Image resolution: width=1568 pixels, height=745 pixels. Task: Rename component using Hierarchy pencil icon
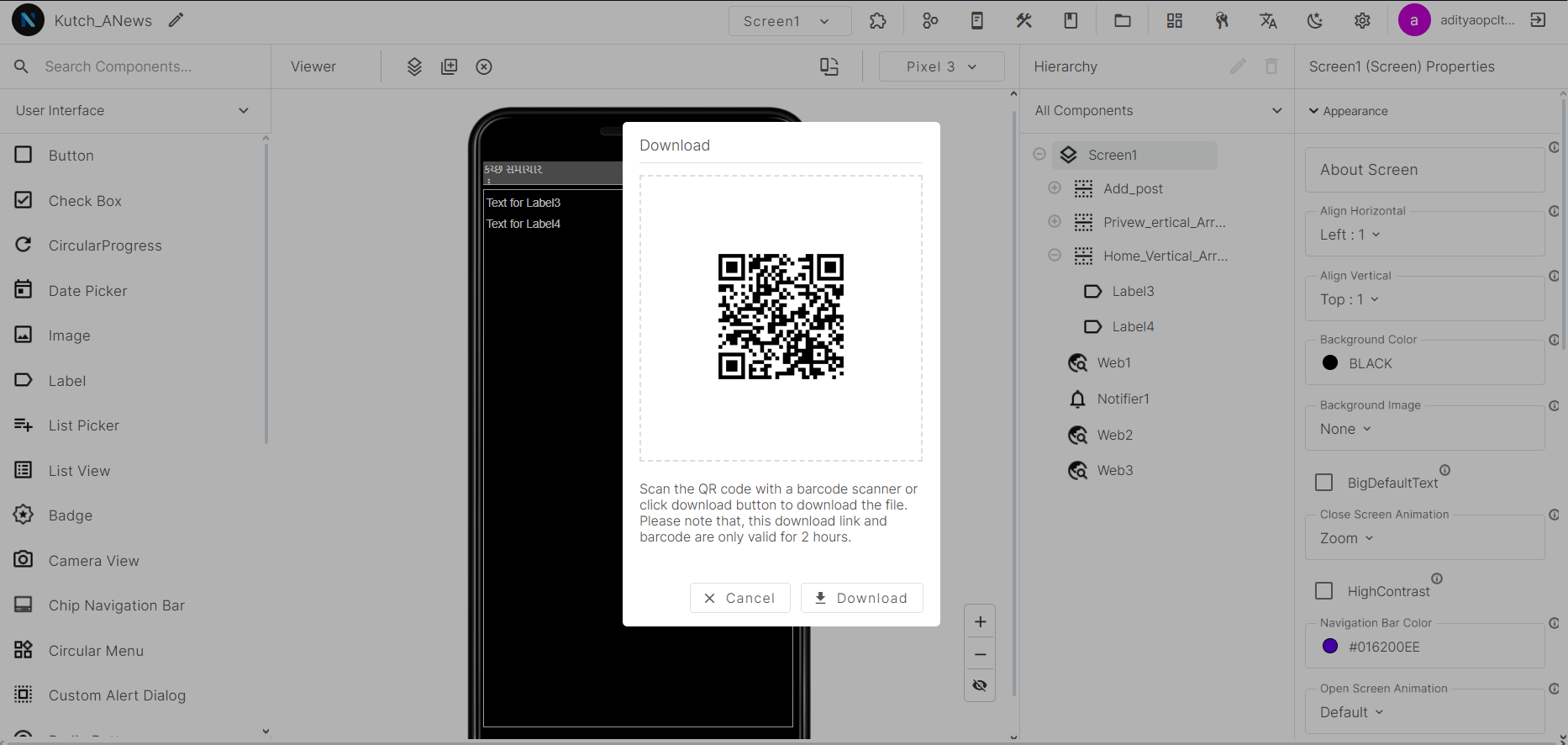click(1238, 66)
